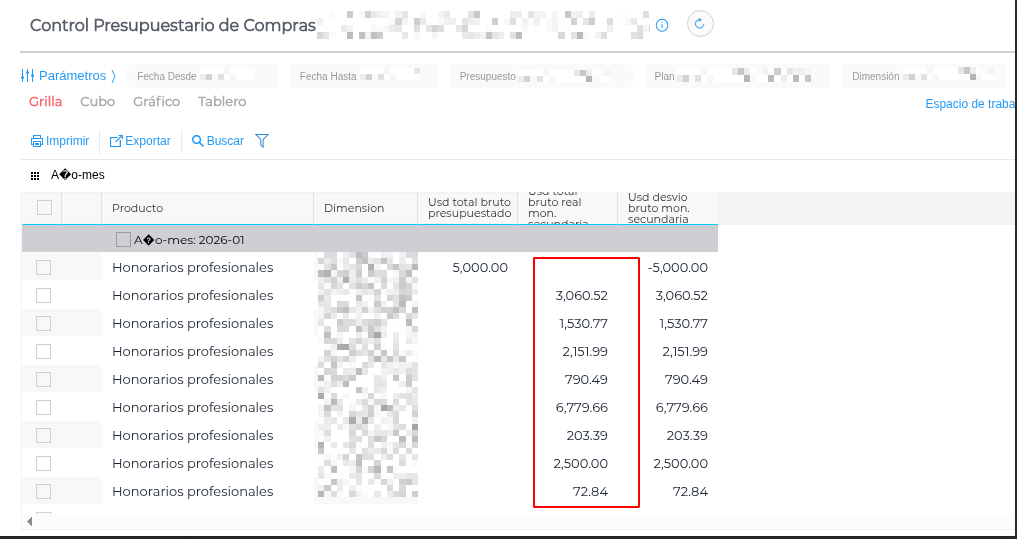Image resolution: width=1017 pixels, height=539 pixels.
Task: Click the magnifier icon for Buscar
Action: (198, 141)
